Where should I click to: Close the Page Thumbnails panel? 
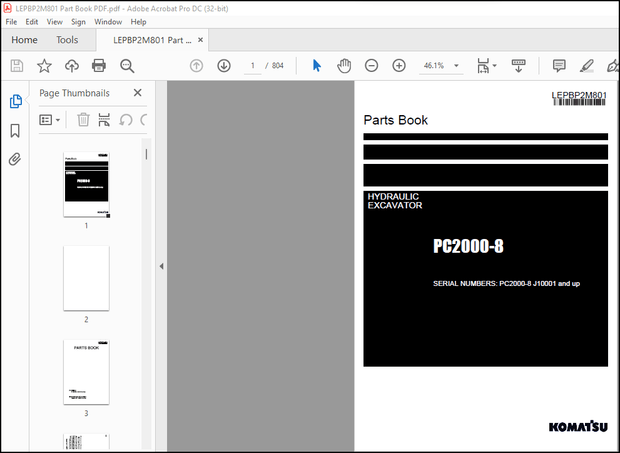[137, 93]
